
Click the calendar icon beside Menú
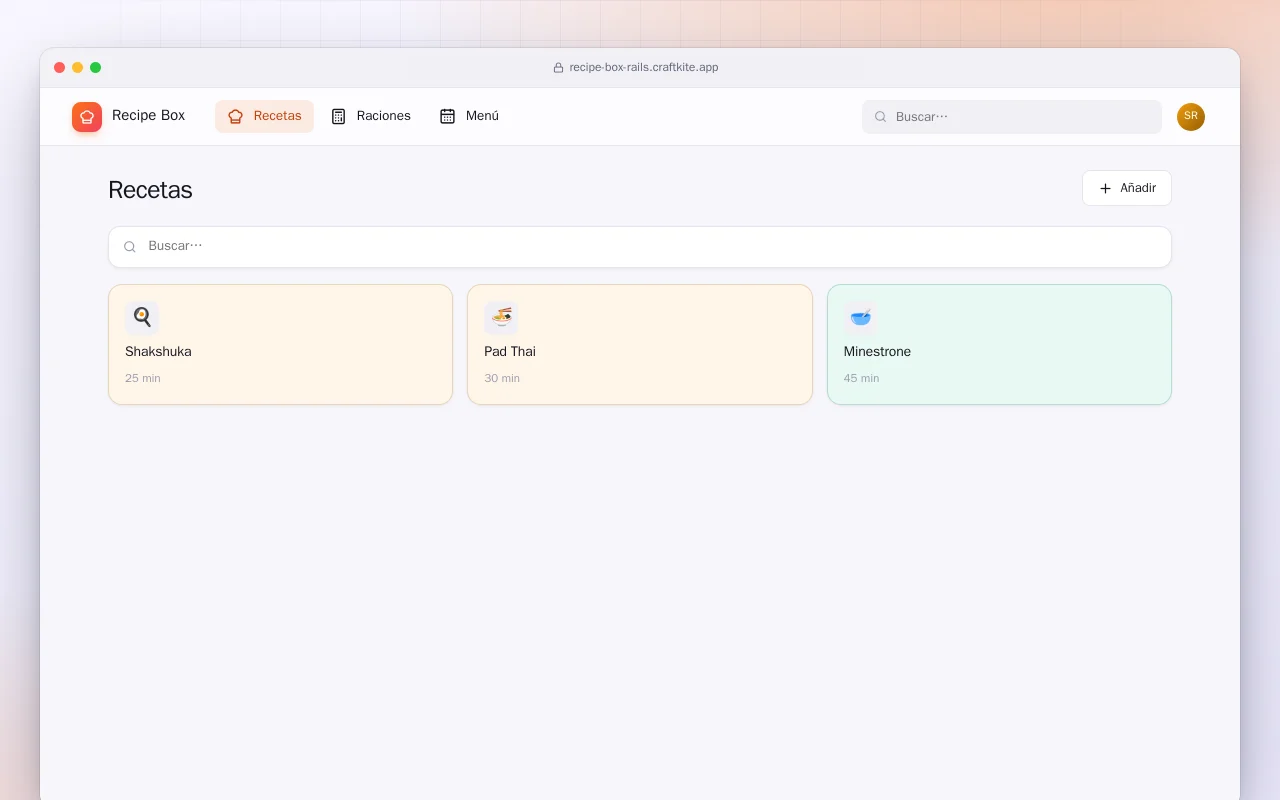tap(447, 116)
